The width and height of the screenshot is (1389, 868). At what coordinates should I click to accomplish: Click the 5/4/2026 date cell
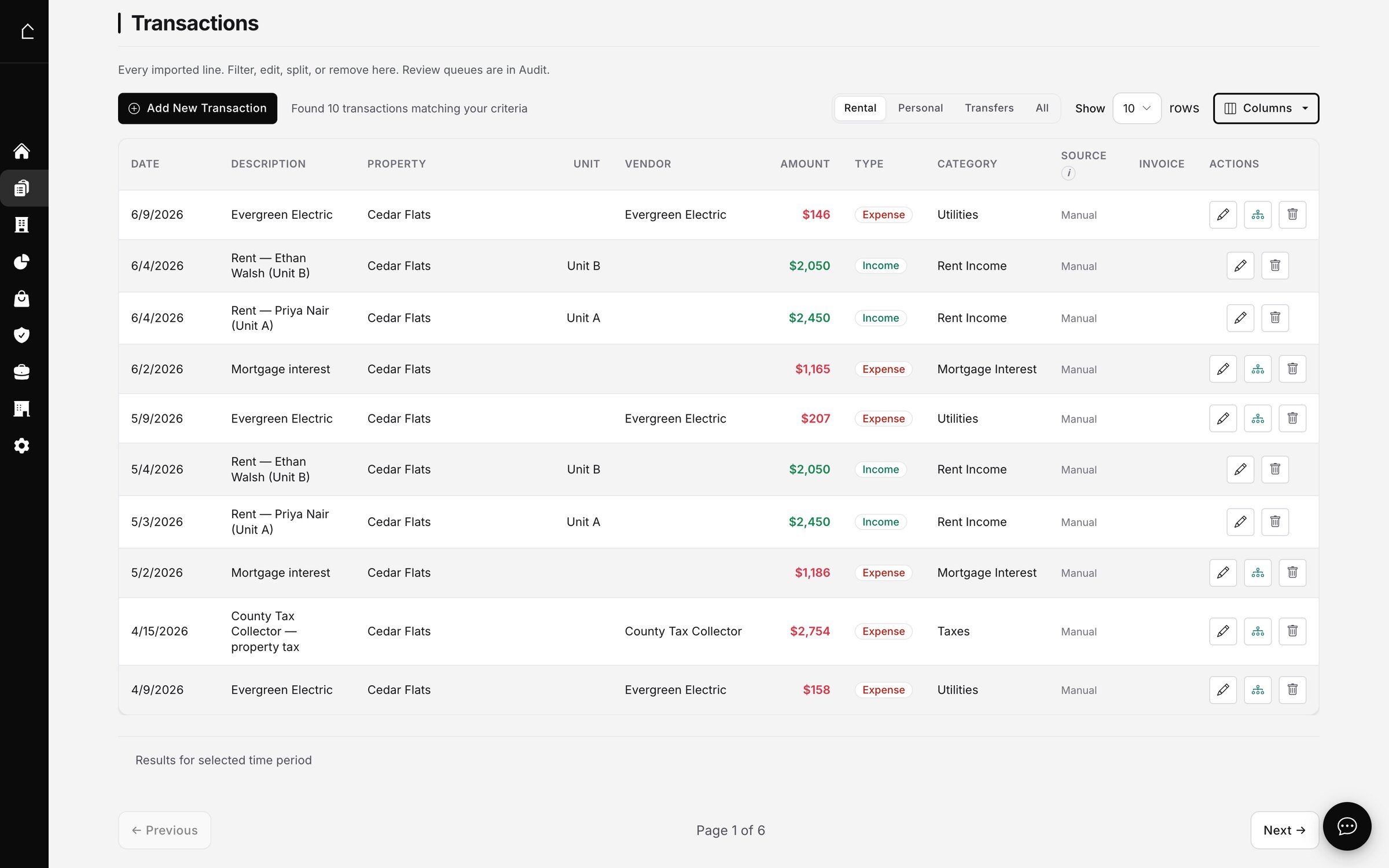(157, 469)
